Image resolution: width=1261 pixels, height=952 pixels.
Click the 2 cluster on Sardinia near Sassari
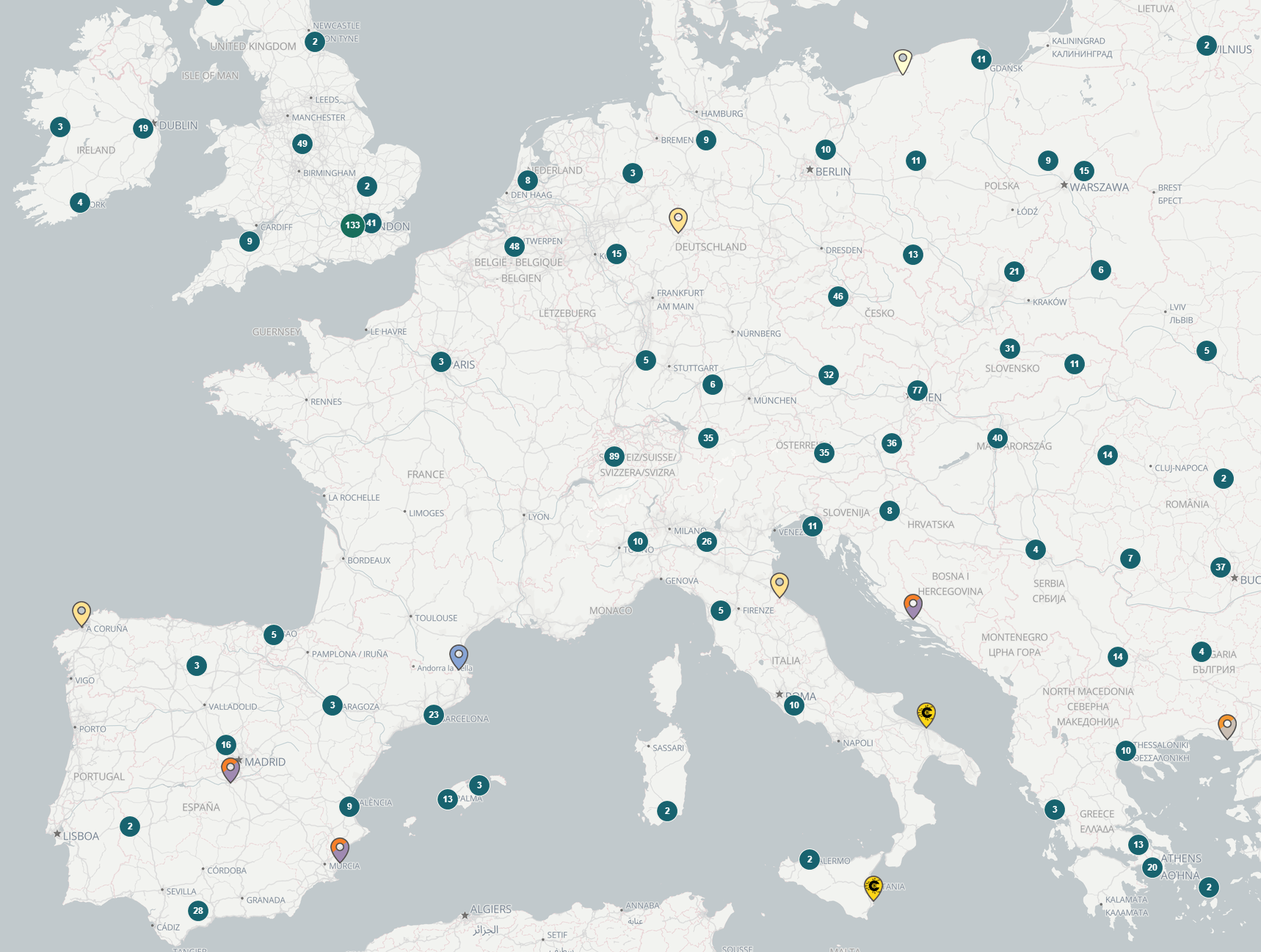pos(666,811)
